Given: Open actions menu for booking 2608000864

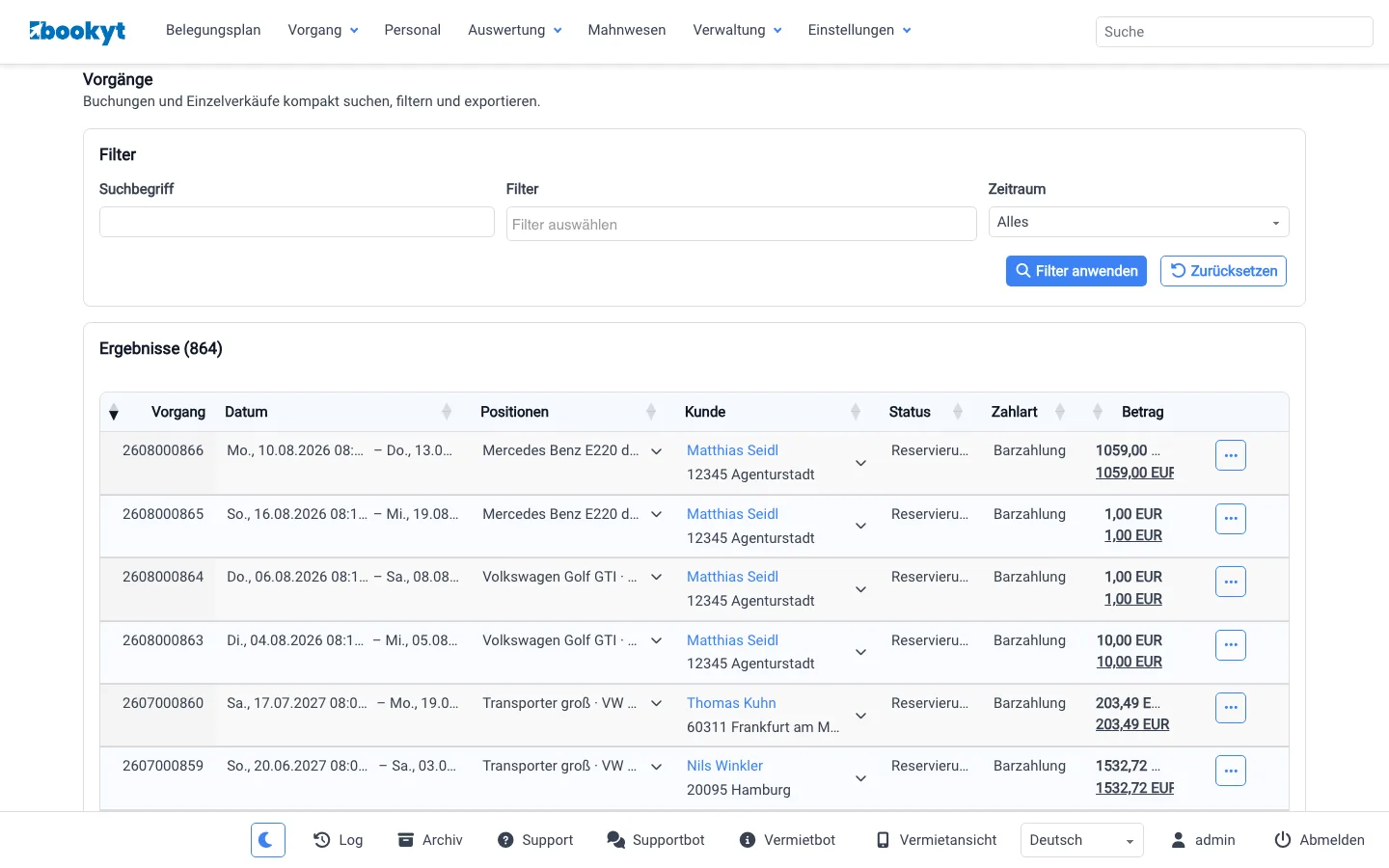Looking at the screenshot, I should [1231, 582].
